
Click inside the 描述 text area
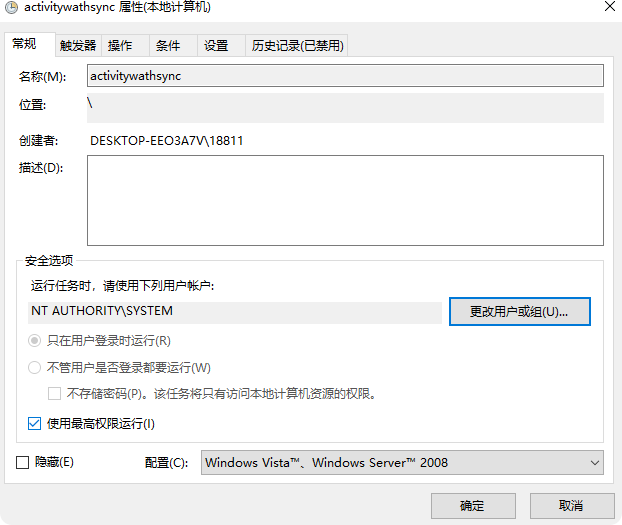point(345,200)
